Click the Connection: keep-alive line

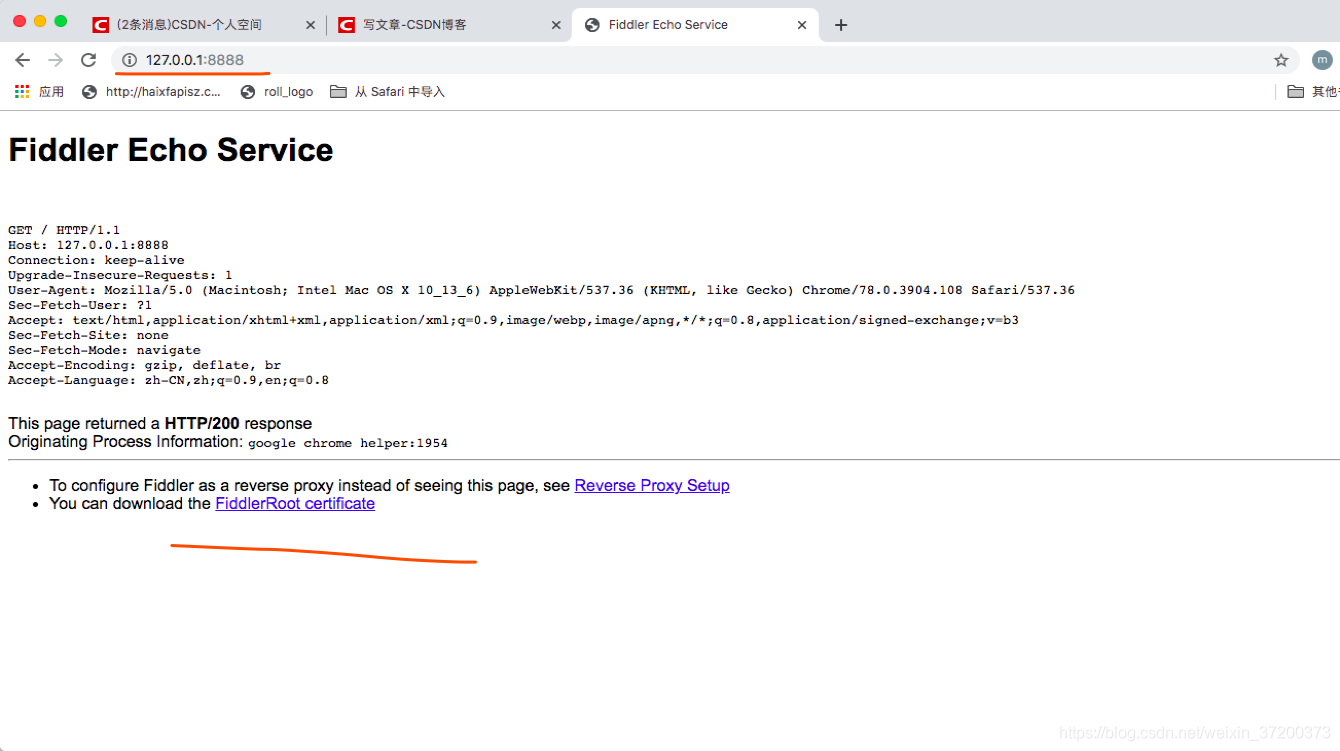point(96,260)
